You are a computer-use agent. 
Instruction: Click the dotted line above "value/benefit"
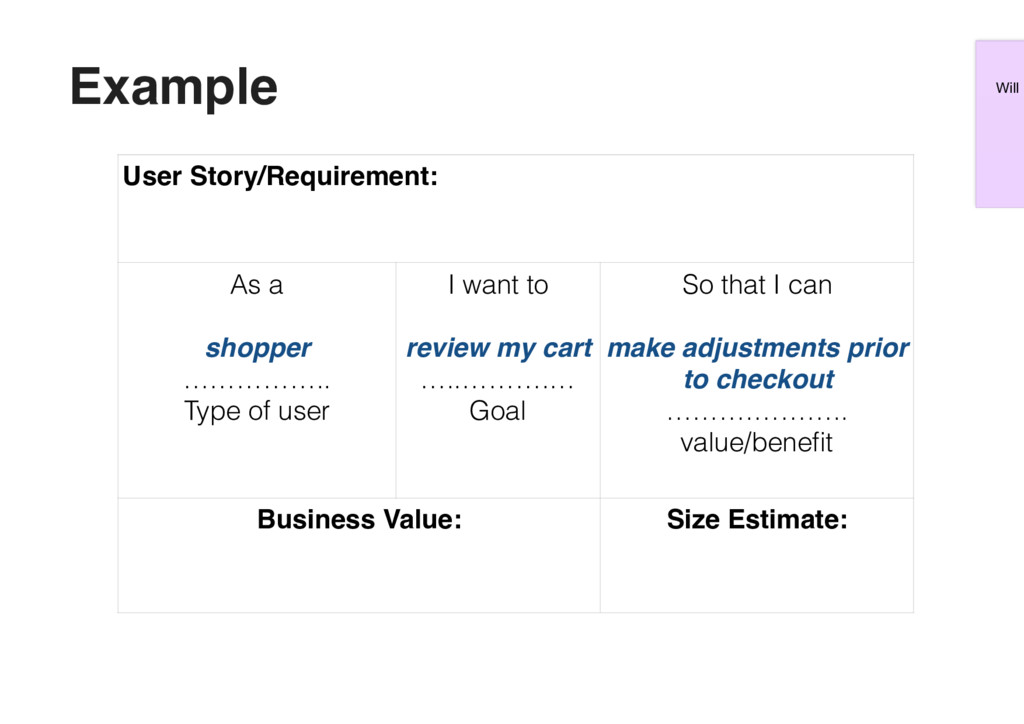click(756, 415)
